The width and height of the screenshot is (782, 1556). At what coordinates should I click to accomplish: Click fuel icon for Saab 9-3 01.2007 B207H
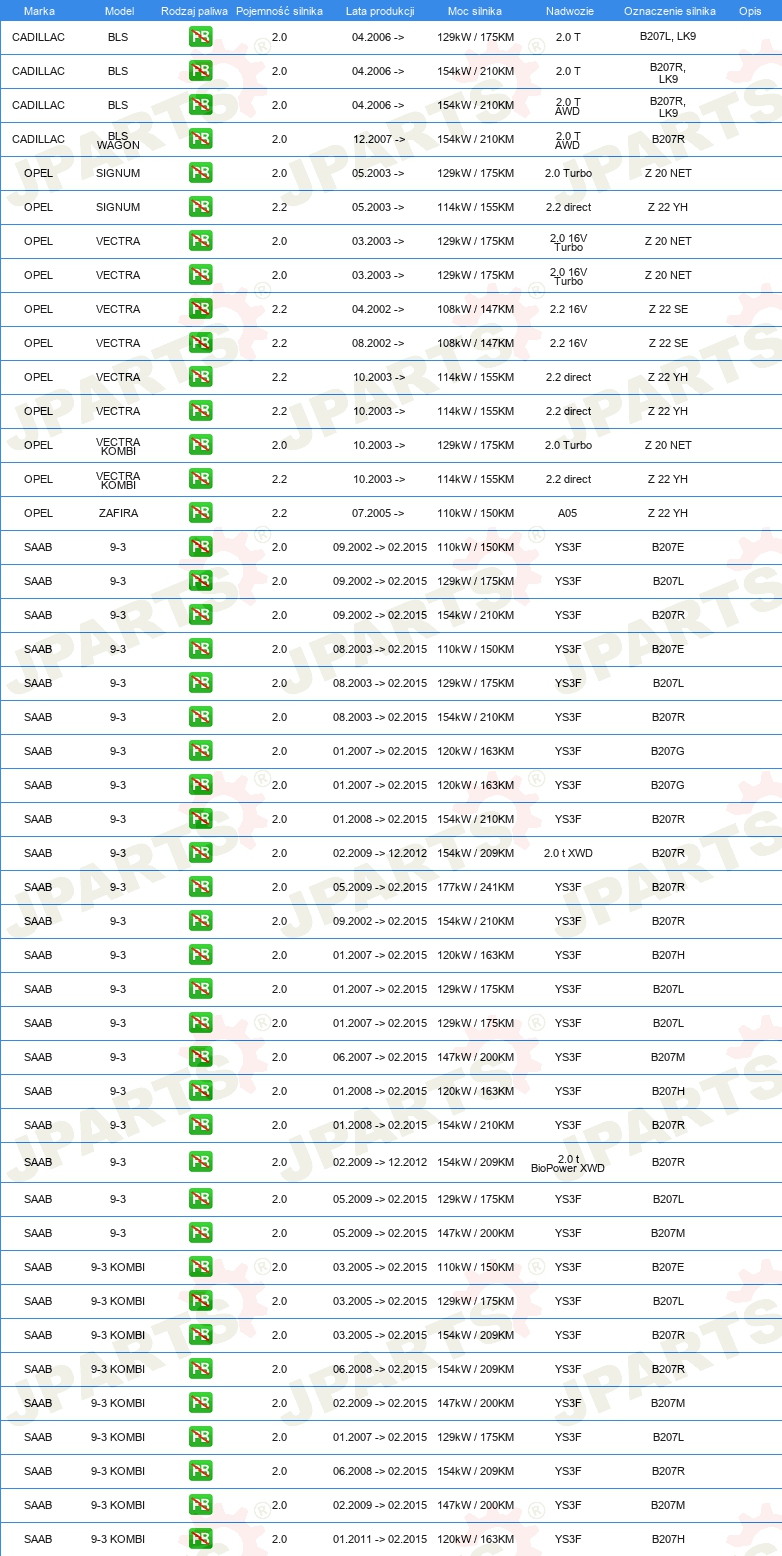pyautogui.click(x=200, y=955)
